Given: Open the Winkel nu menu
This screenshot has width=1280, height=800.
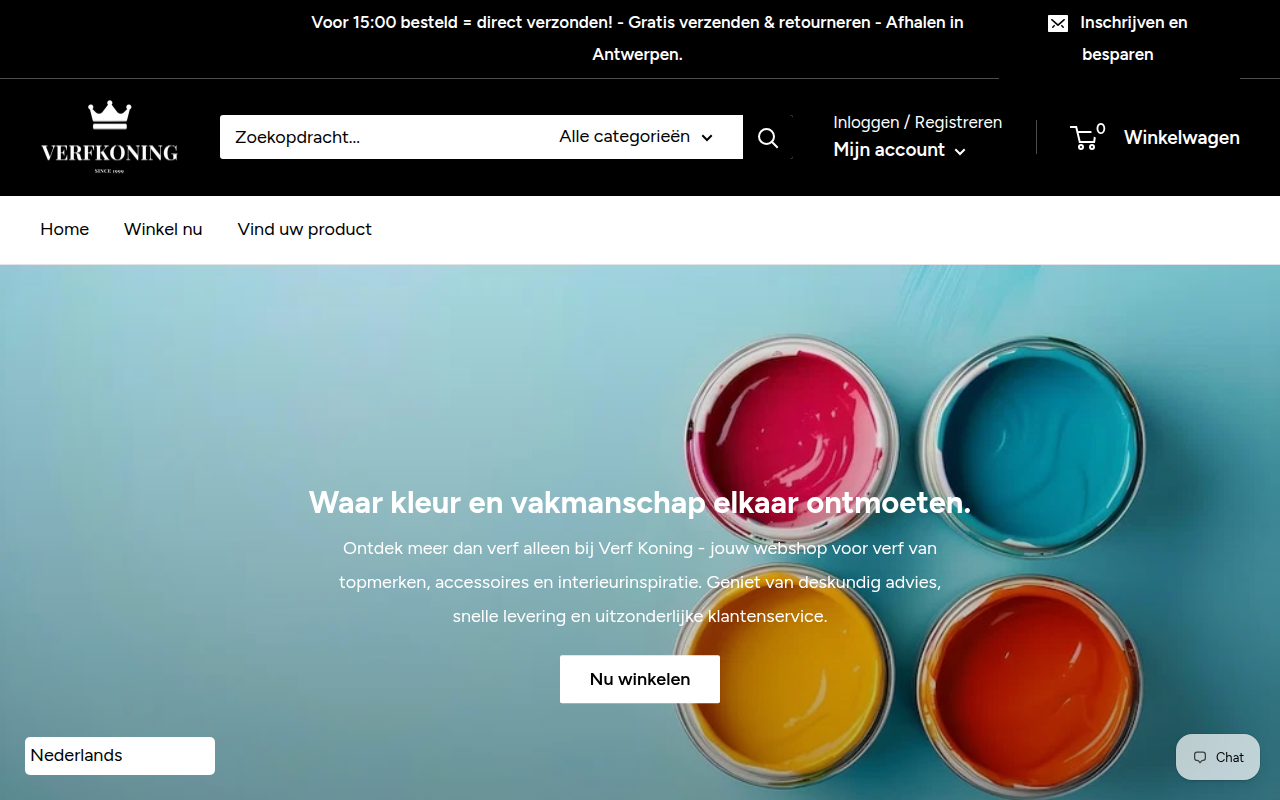Looking at the screenshot, I should [163, 230].
